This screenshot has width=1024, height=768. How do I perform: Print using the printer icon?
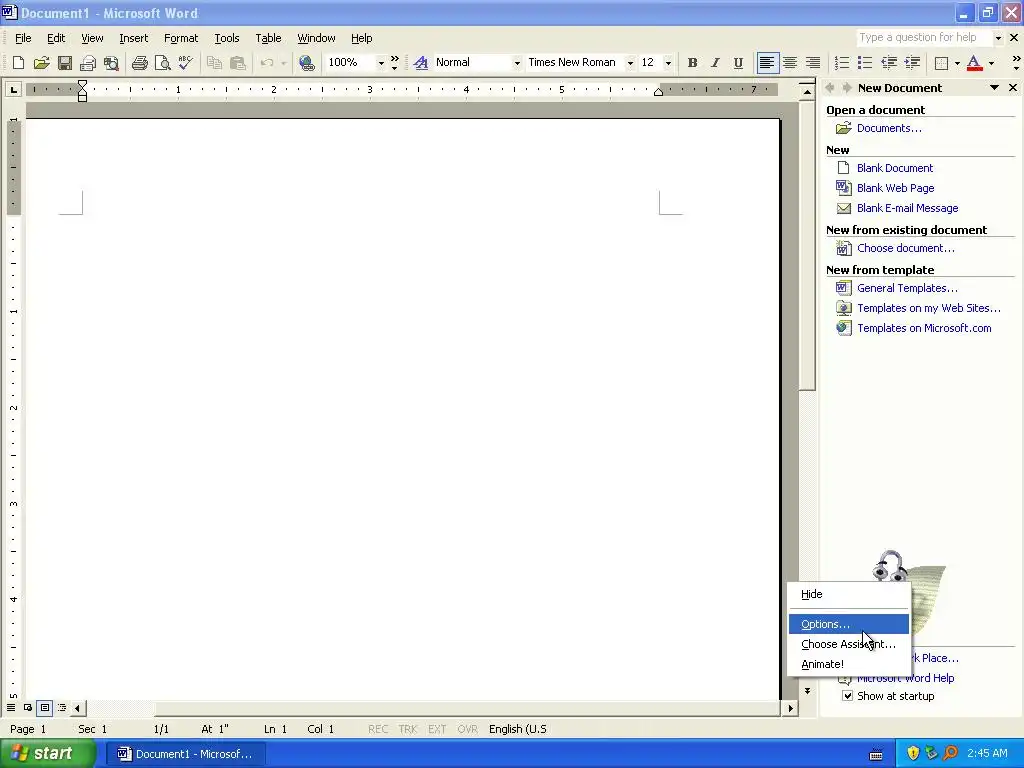(139, 63)
